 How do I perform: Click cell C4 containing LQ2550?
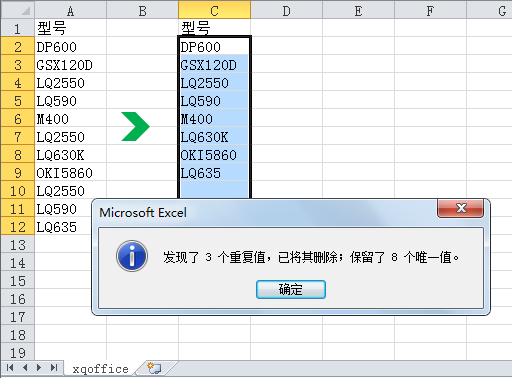tap(214, 82)
